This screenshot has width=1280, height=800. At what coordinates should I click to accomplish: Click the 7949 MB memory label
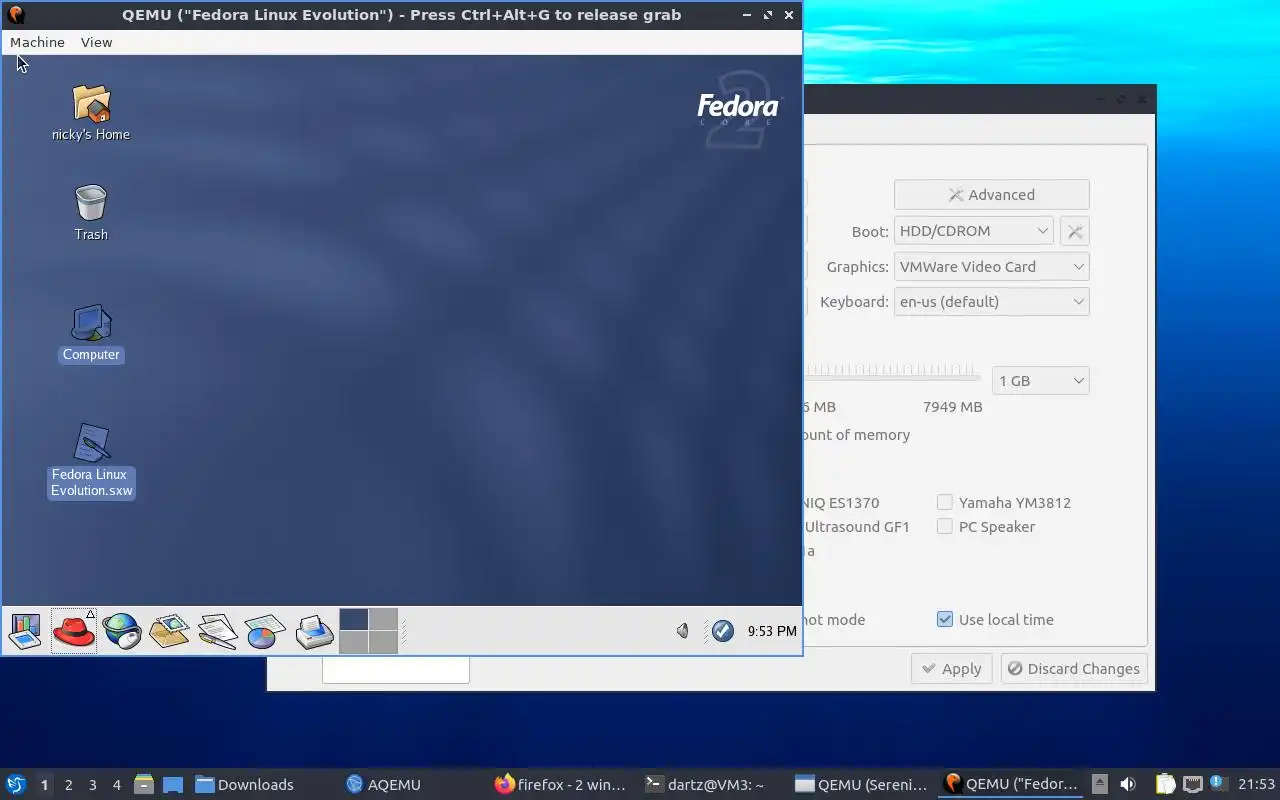pyautogui.click(x=952, y=407)
